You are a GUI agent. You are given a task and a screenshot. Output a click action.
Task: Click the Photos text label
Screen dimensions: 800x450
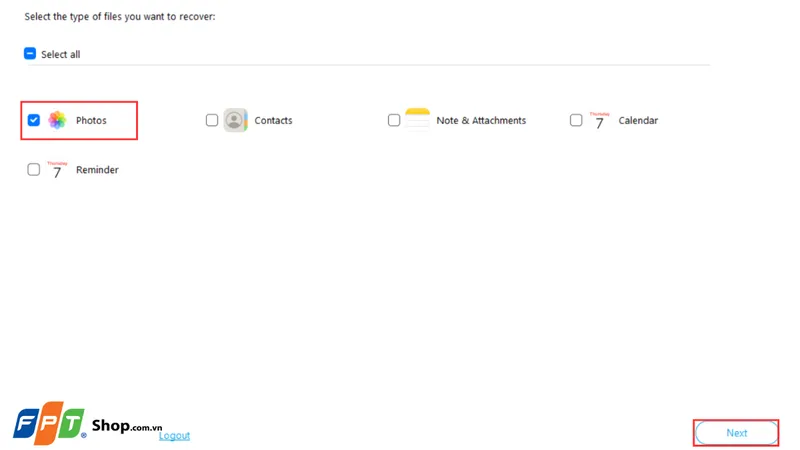pyautogui.click(x=91, y=121)
